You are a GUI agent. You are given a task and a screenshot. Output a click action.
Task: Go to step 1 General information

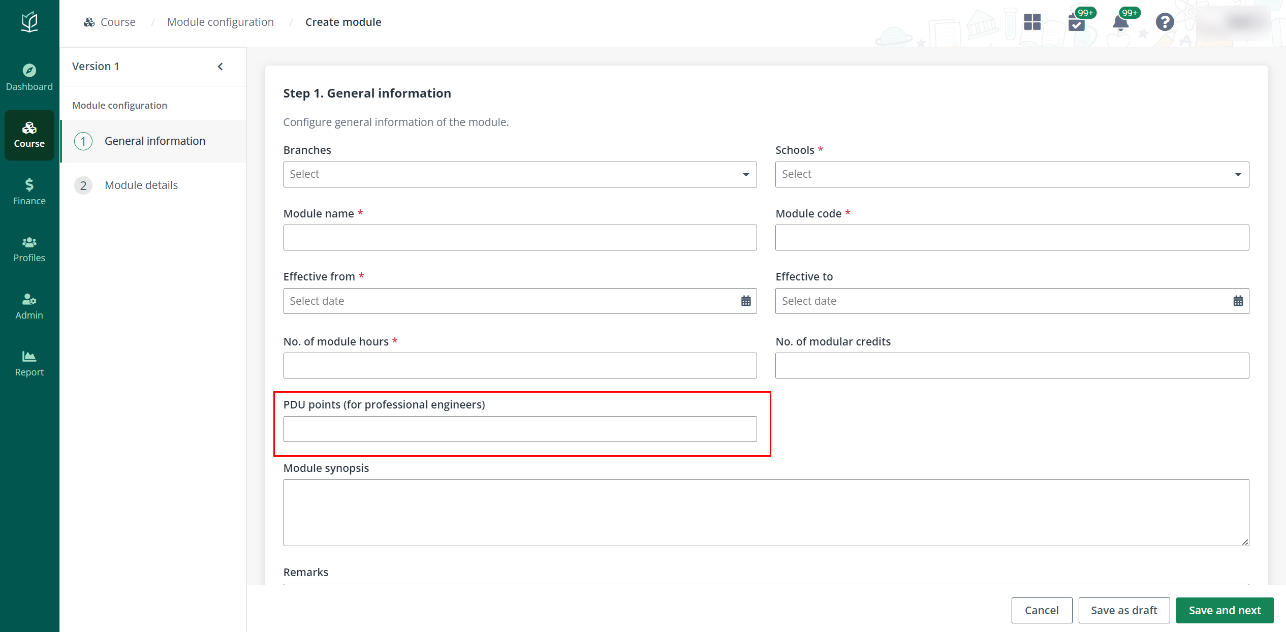pyautogui.click(x=153, y=141)
